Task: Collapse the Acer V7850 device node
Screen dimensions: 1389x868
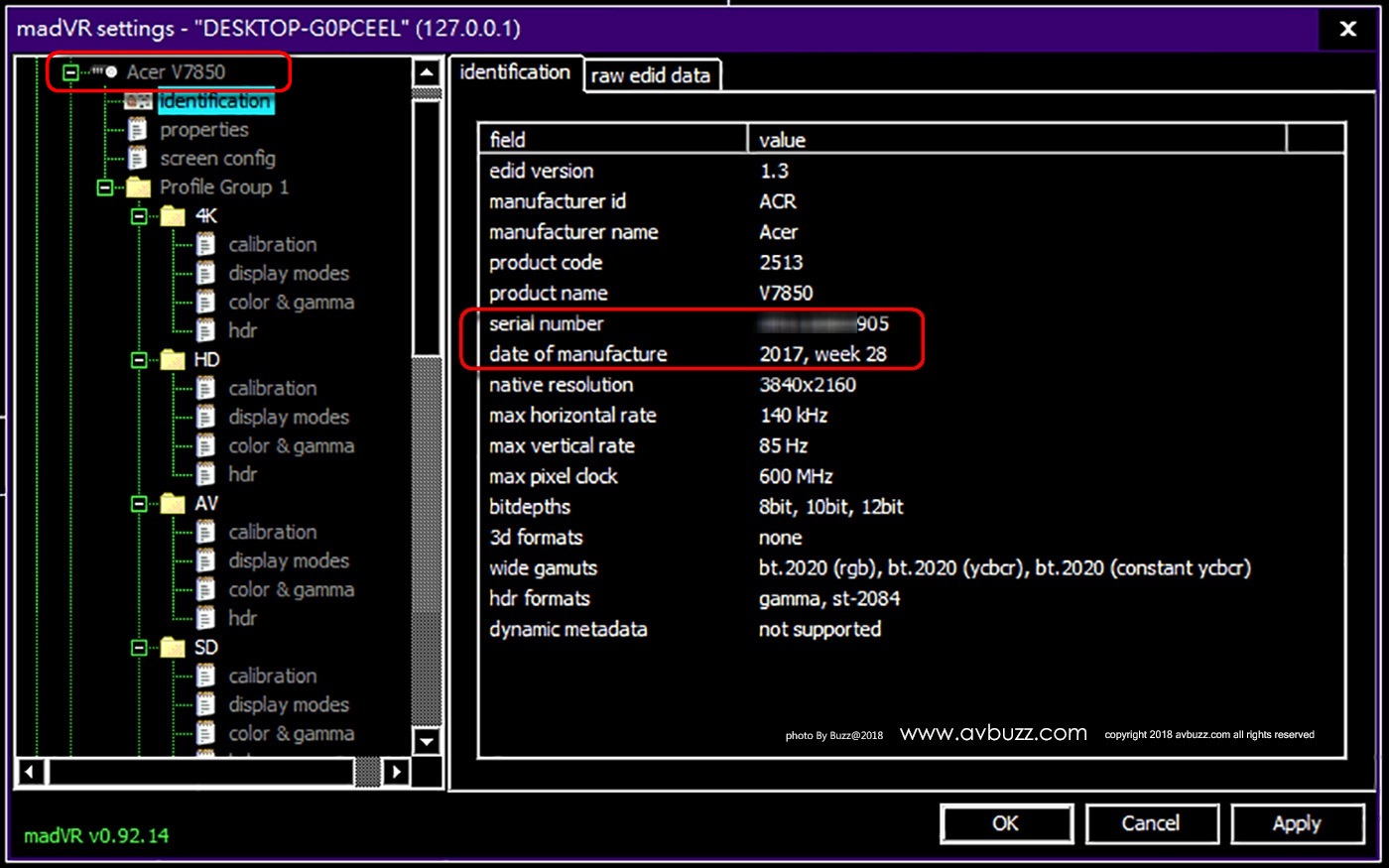Action: pyautogui.click(x=70, y=72)
